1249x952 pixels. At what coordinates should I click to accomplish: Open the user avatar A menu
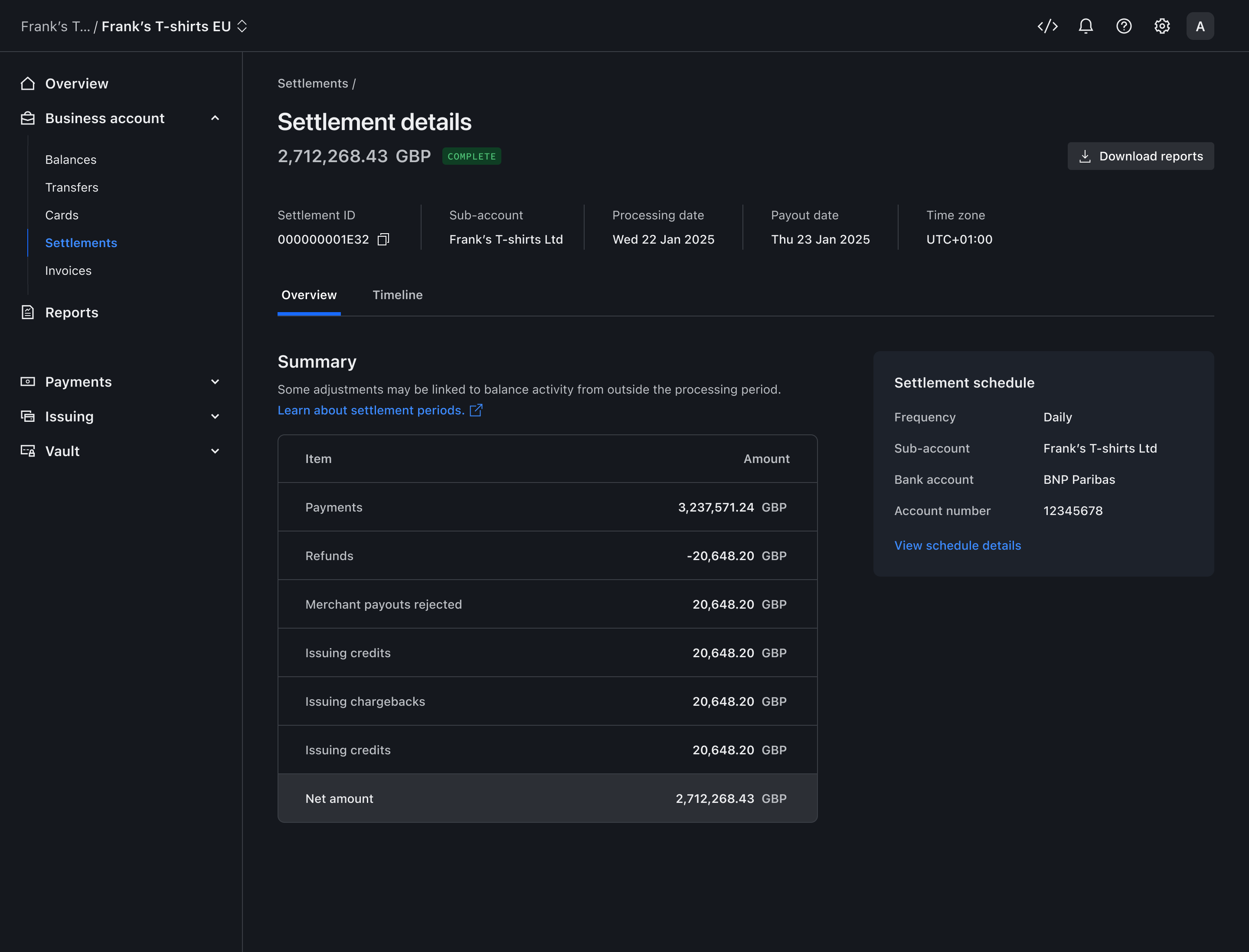tap(1200, 26)
